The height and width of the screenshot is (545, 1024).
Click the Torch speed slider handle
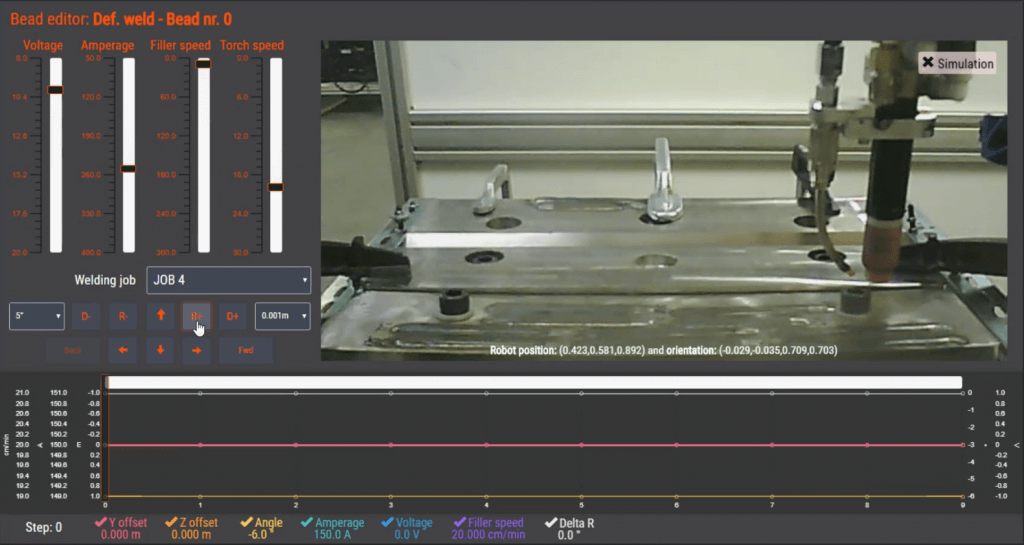[276, 187]
